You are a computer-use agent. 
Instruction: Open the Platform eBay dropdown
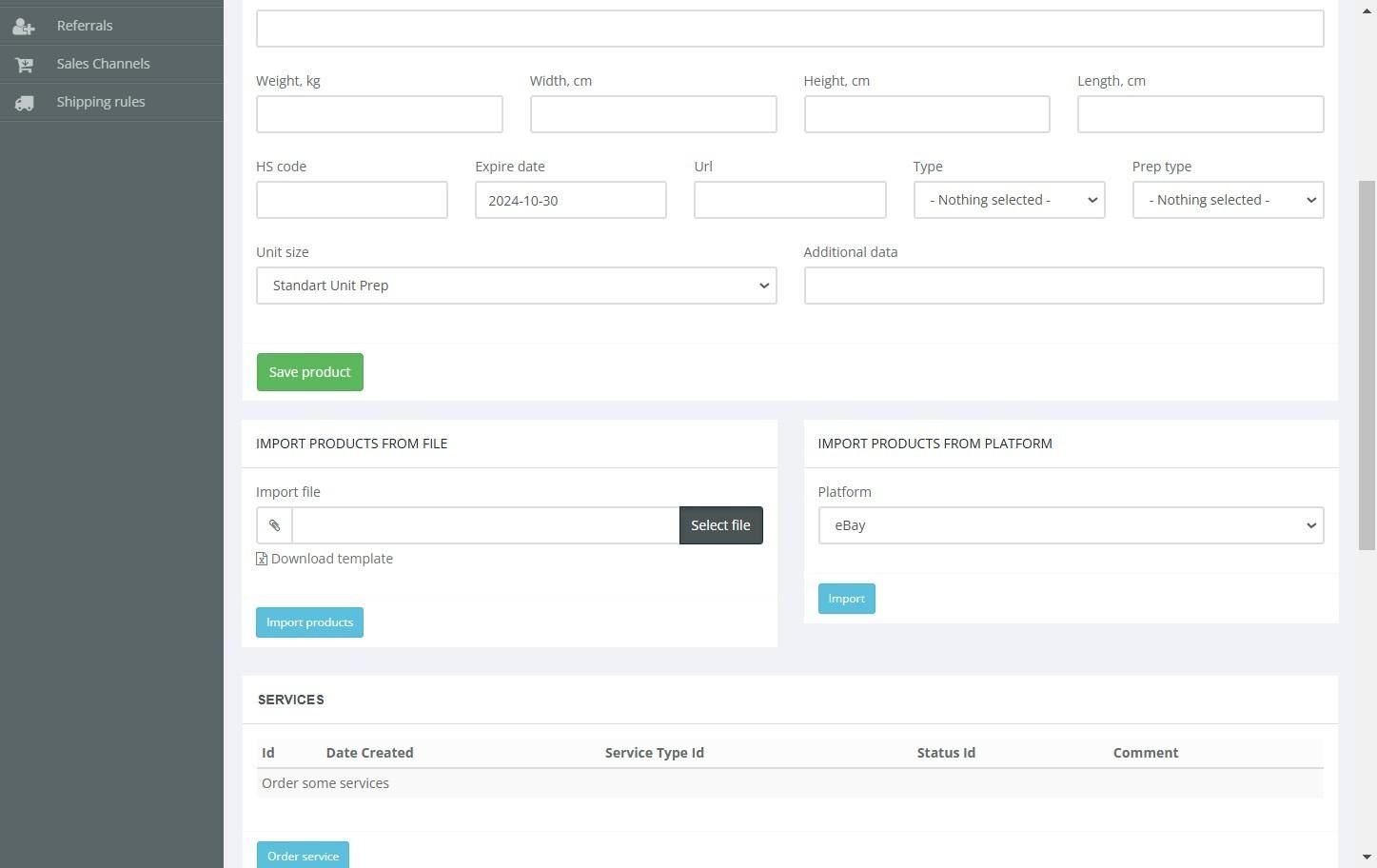pos(1071,525)
